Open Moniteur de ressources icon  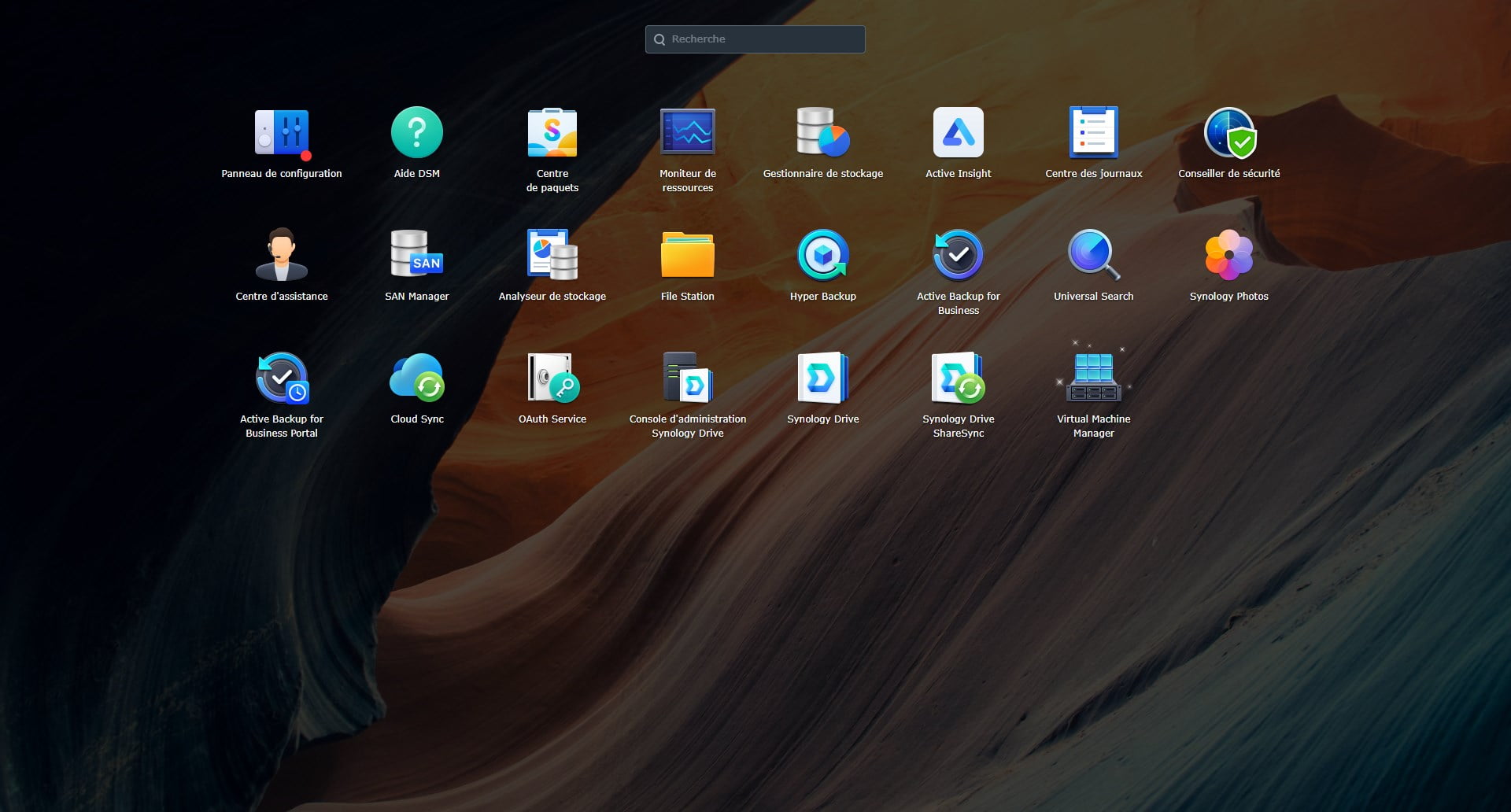pos(688,132)
